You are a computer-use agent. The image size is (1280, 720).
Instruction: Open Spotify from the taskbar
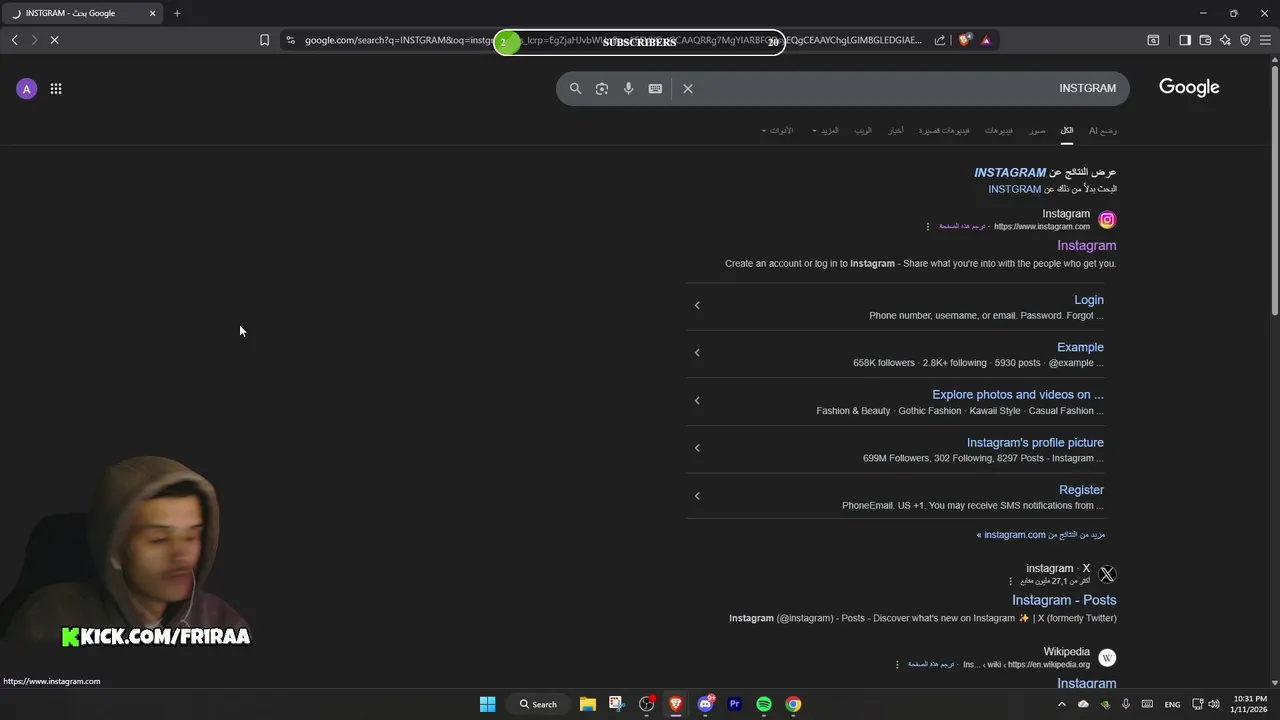coord(764,704)
